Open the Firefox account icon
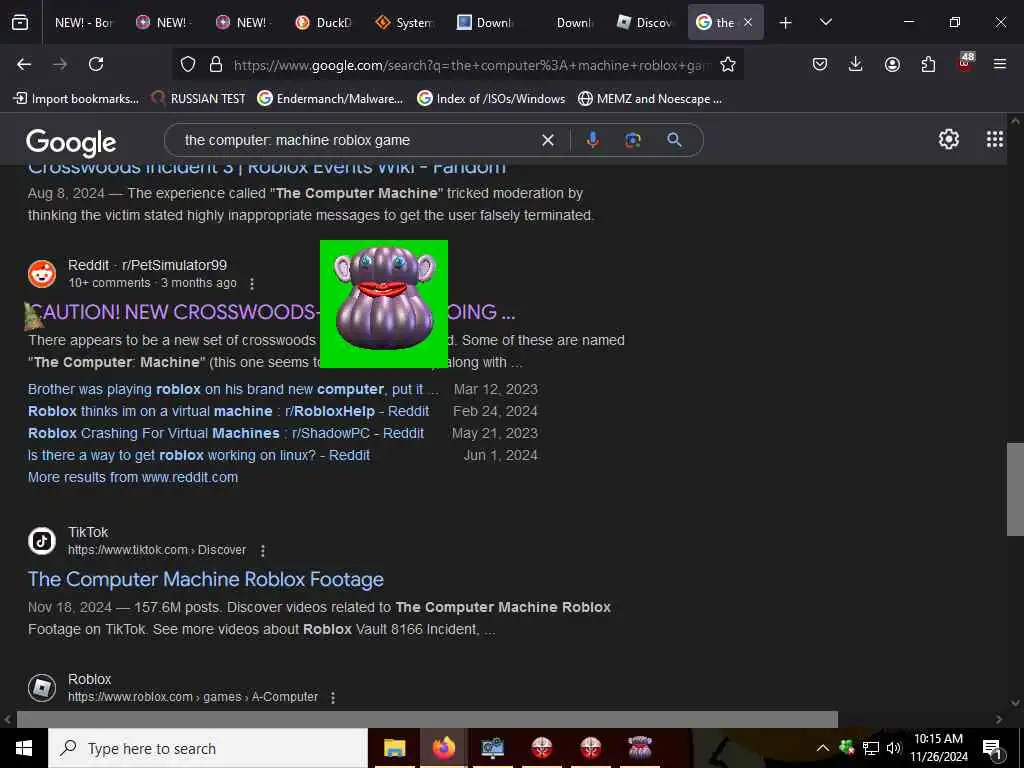This screenshot has height=768, width=1024. click(892, 64)
